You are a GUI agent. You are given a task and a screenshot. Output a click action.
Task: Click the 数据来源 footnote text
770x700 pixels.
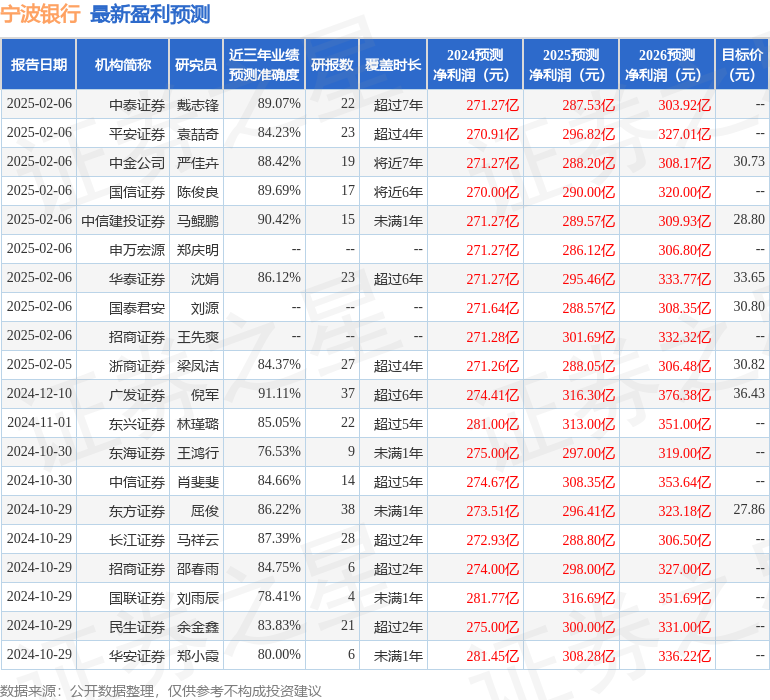point(161,691)
